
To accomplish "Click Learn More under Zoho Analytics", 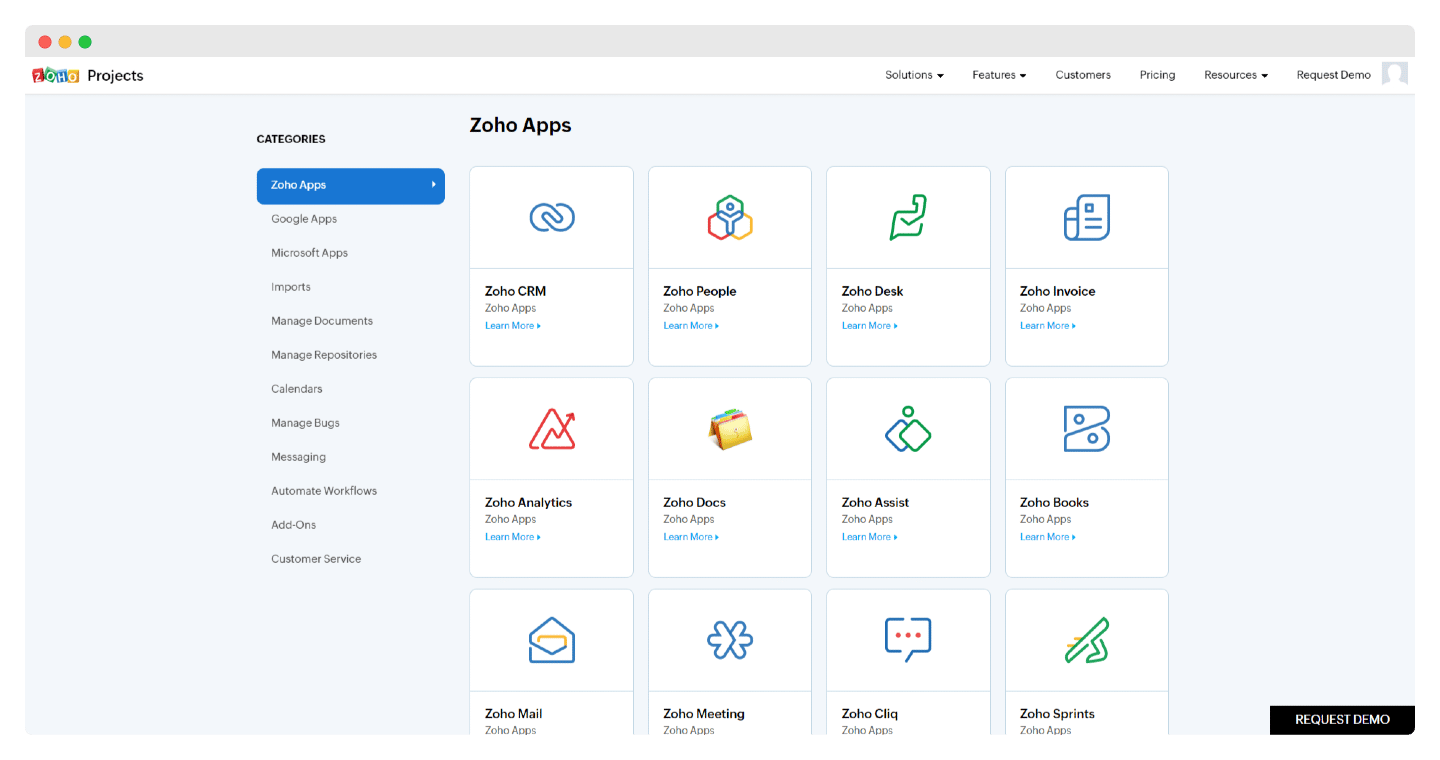I will tap(513, 537).
